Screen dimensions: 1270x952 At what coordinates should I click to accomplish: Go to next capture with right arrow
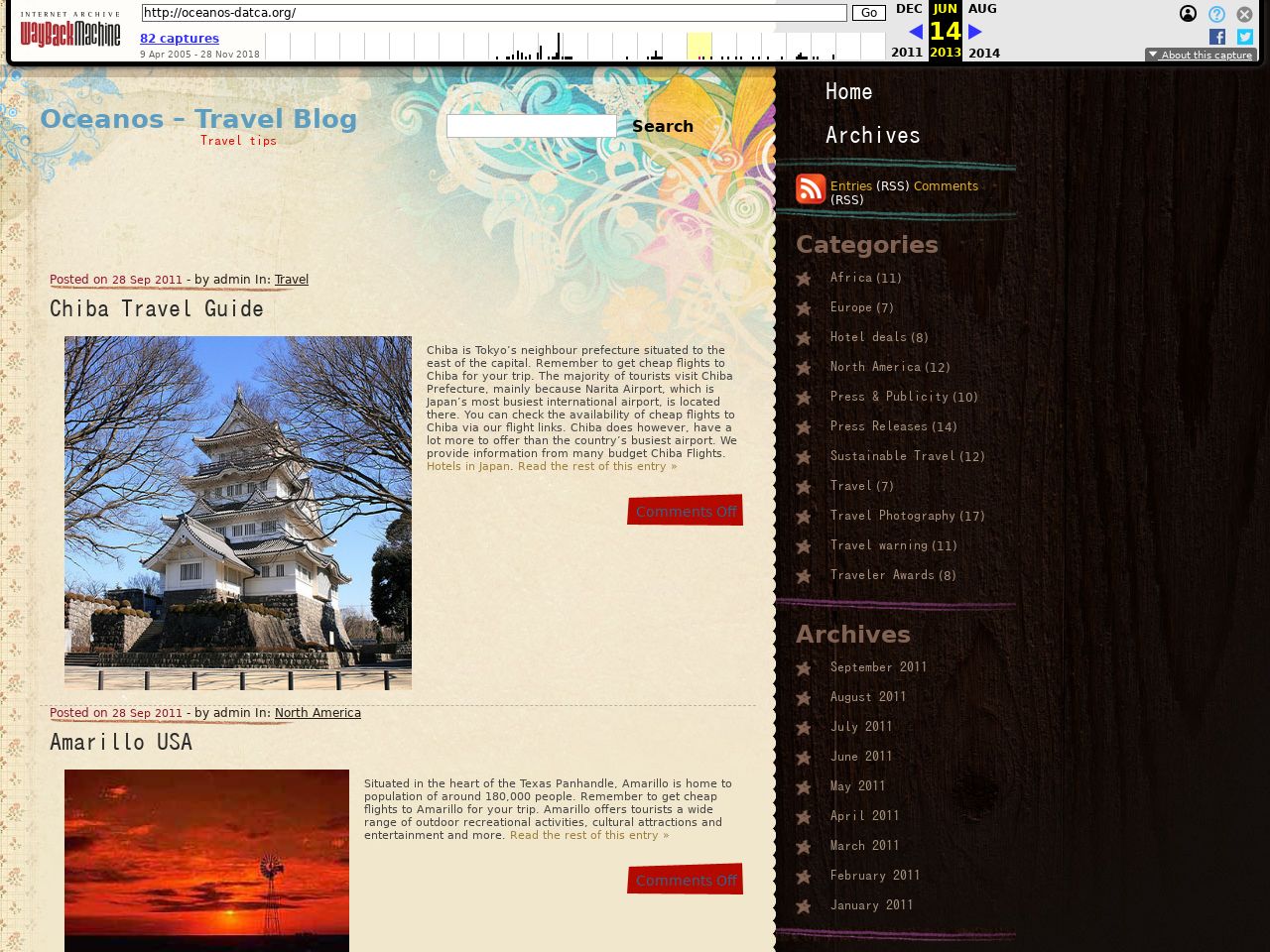(974, 32)
